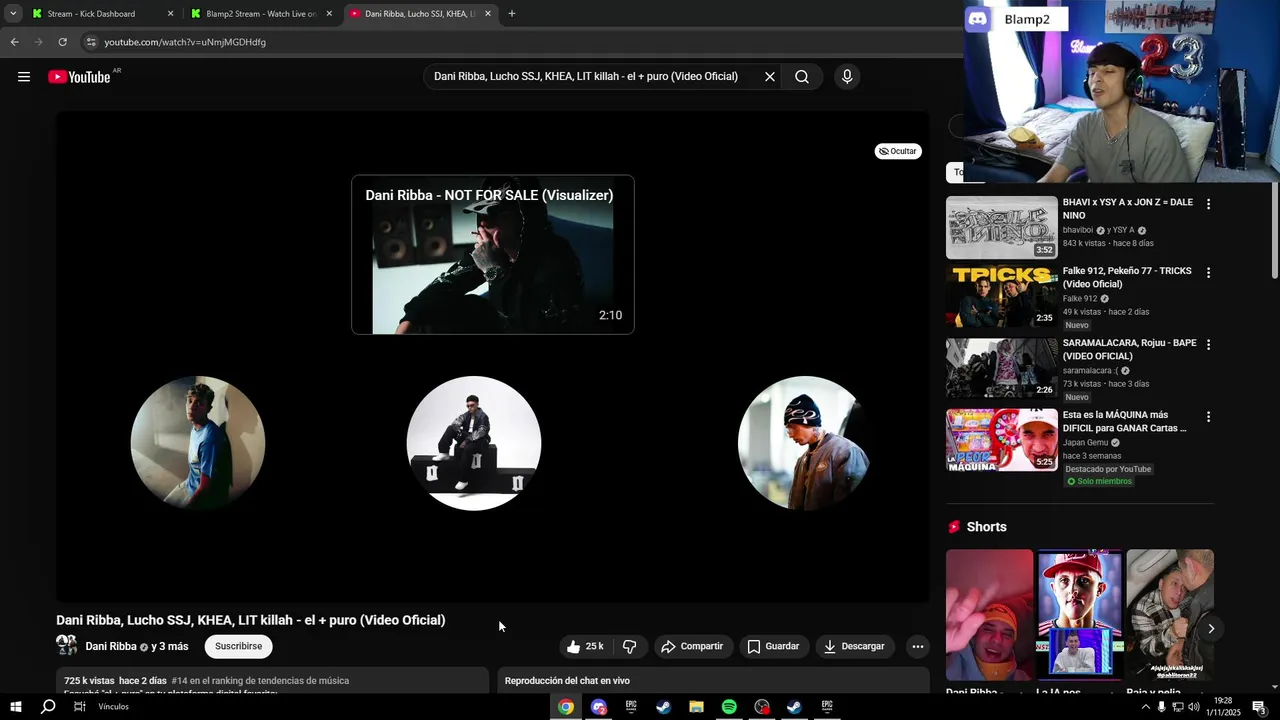Open the tab search dropdown arrow
The image size is (1280, 720).
click(13, 14)
